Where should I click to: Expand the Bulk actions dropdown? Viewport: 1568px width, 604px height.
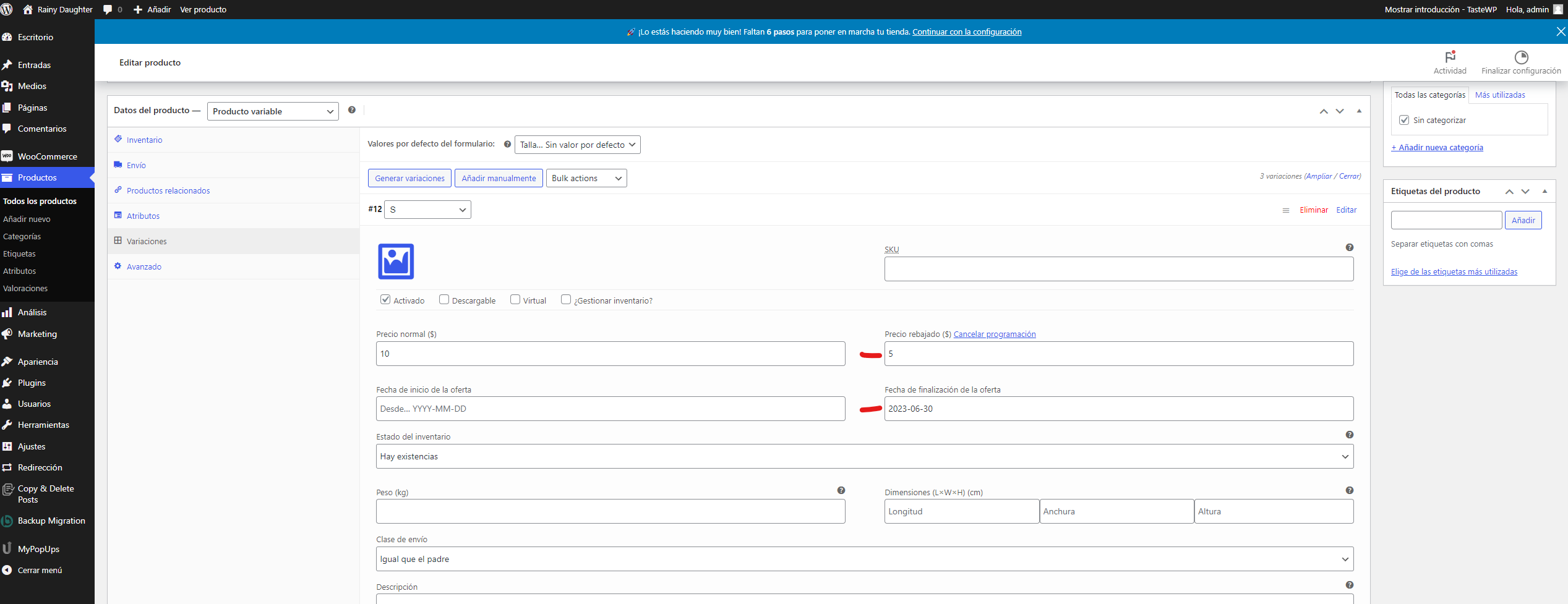point(586,178)
